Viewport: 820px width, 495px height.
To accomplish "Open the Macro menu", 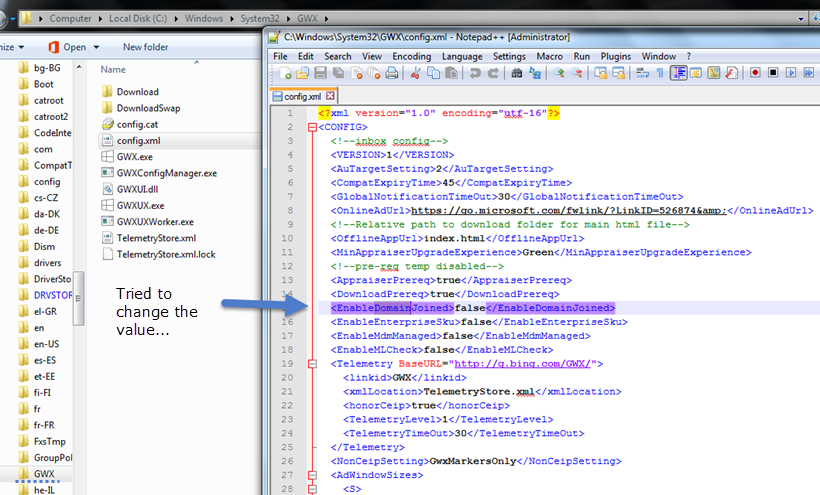I will coord(549,56).
